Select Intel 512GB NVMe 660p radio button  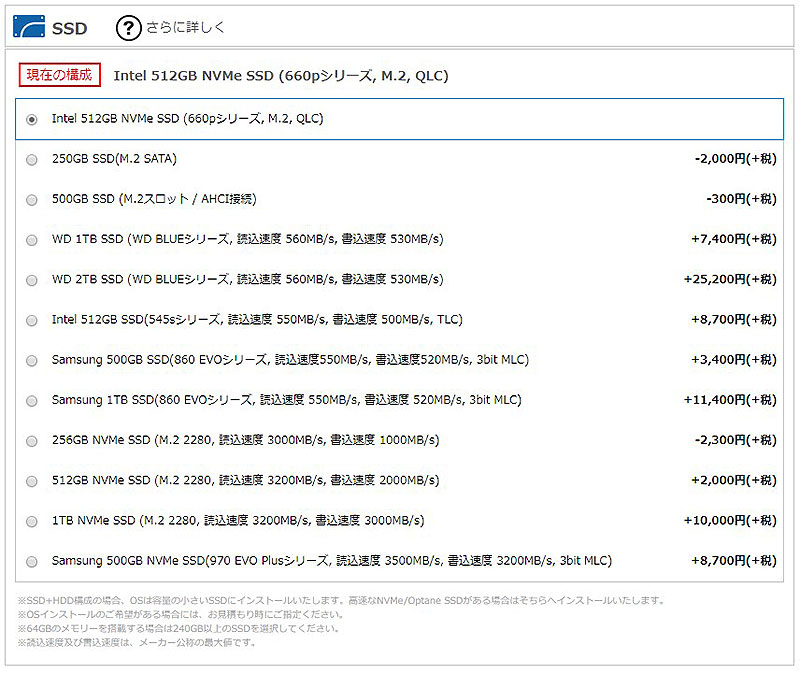(32, 119)
